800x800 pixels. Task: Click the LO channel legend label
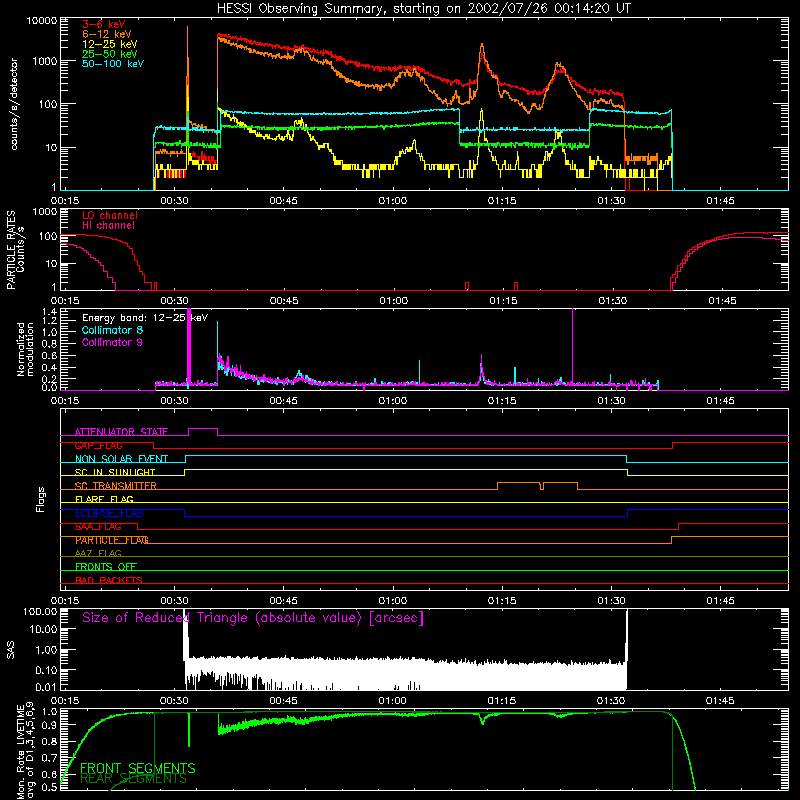(x=110, y=216)
